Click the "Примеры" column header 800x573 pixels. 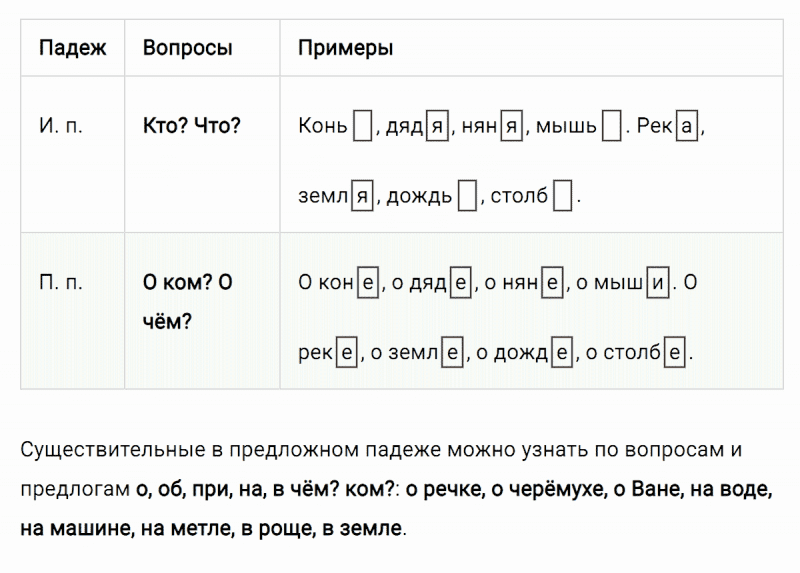coord(345,48)
